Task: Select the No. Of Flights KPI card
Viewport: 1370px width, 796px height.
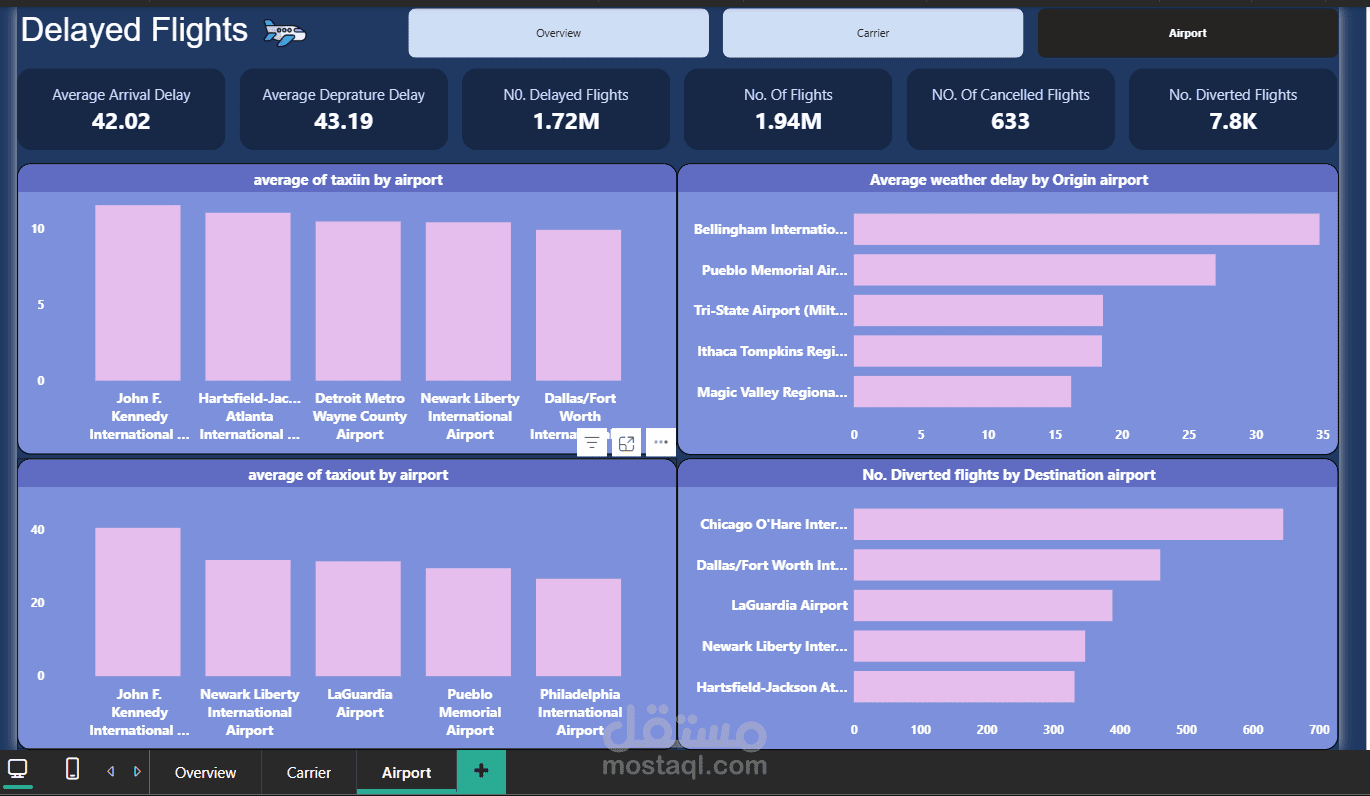Action: click(x=787, y=109)
